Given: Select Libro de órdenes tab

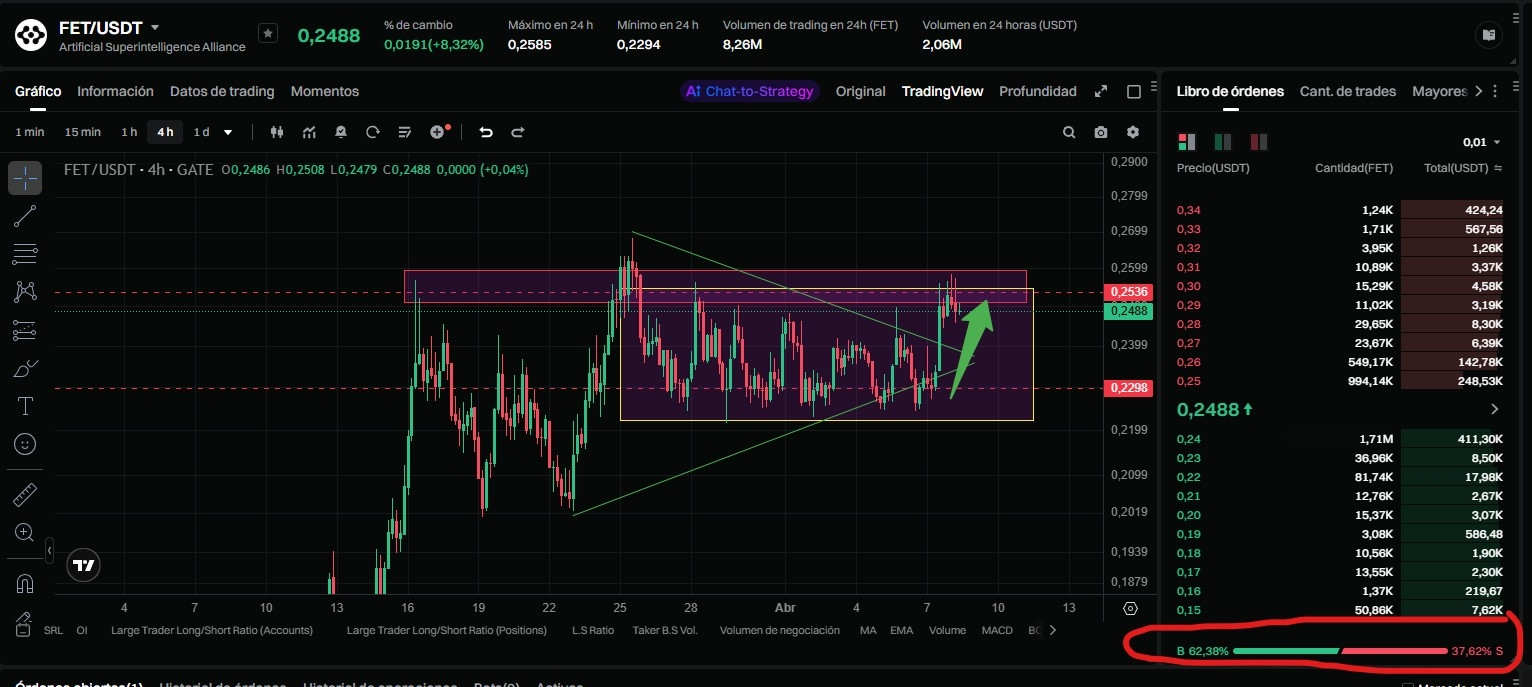Looking at the screenshot, I should pyautogui.click(x=1230, y=91).
